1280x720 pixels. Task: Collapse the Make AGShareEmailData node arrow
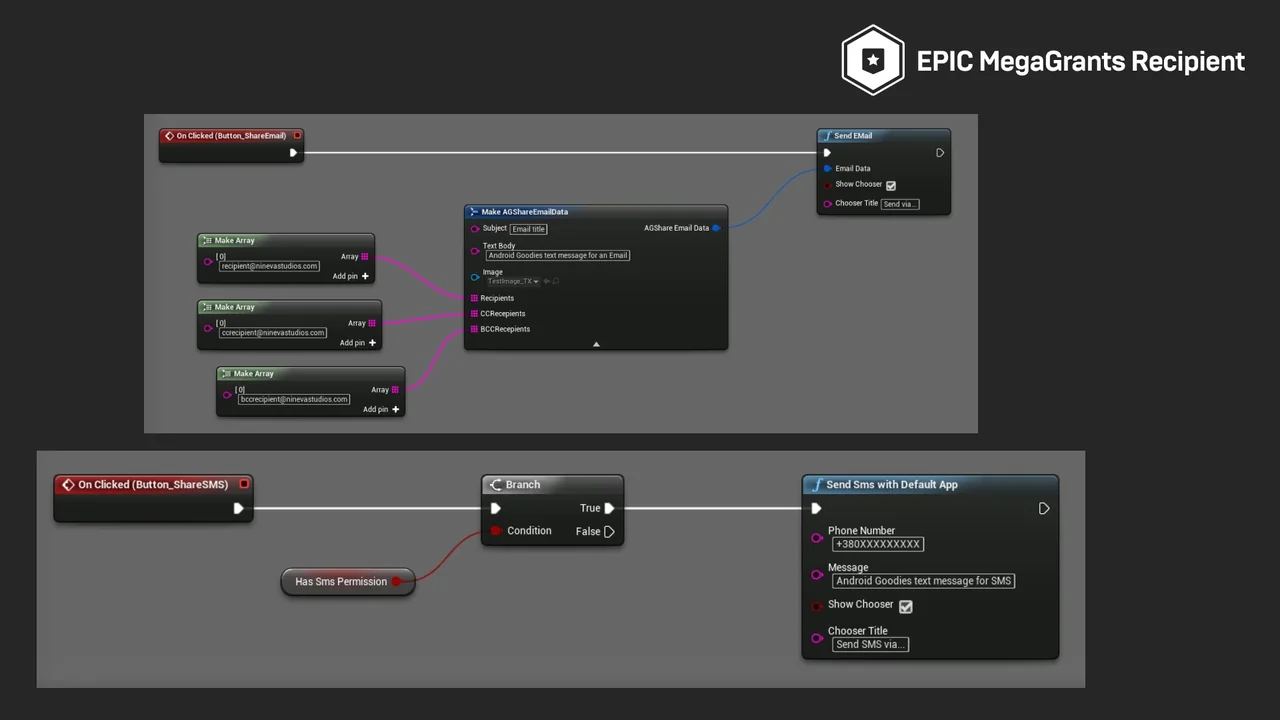pos(596,344)
